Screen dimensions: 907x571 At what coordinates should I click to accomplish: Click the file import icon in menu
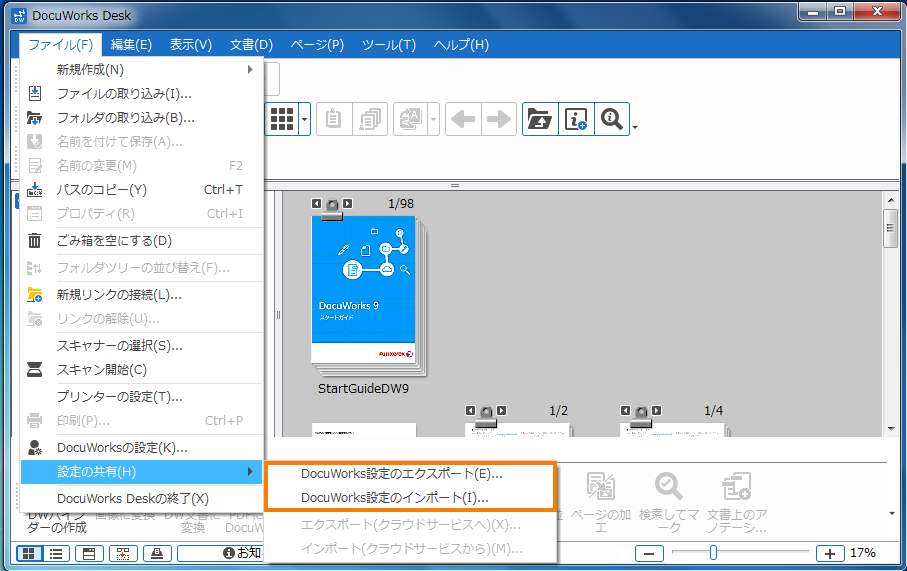pyautogui.click(x=35, y=93)
